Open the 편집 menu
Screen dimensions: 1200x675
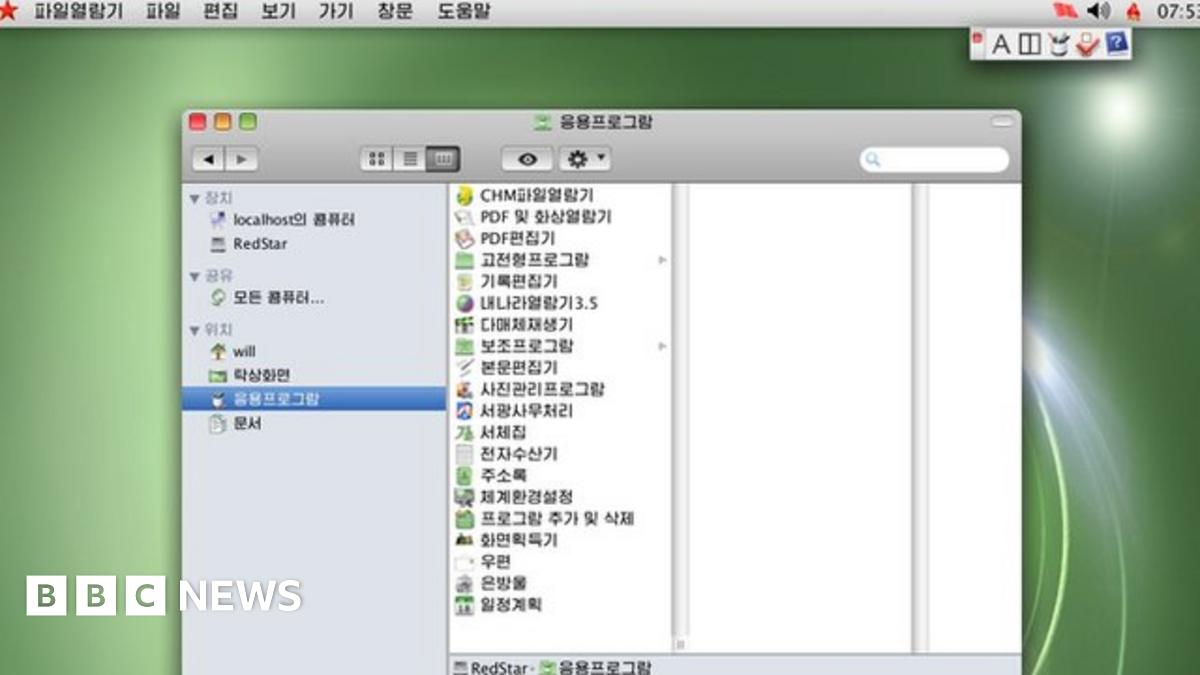(x=220, y=12)
